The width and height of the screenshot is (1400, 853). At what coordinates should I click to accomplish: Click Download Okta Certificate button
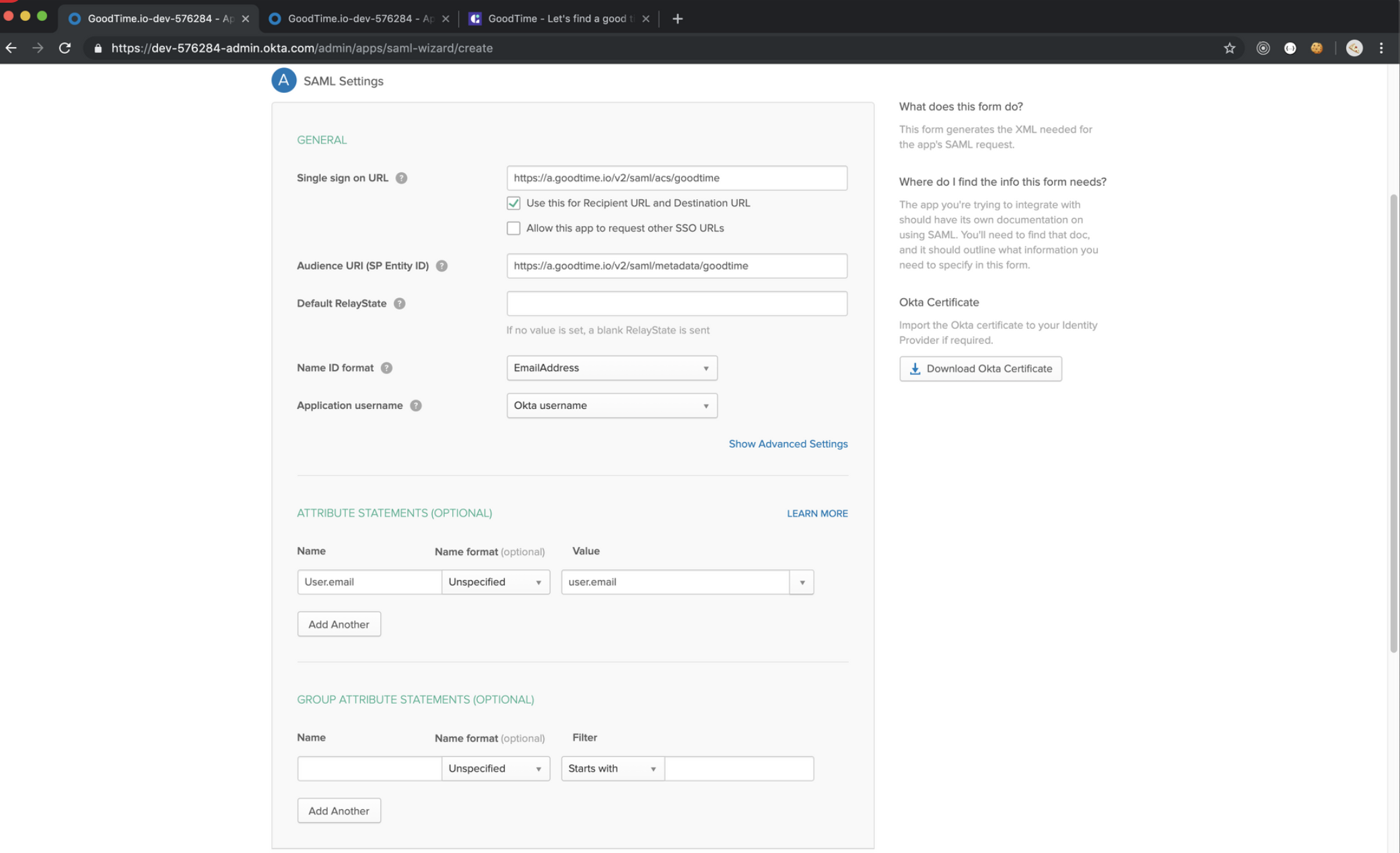coord(980,369)
